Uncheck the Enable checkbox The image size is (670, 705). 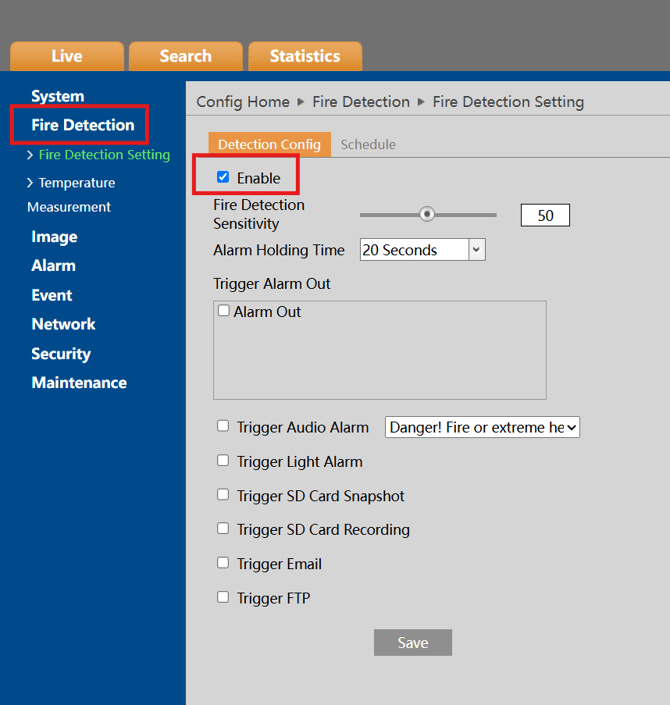[x=223, y=178]
